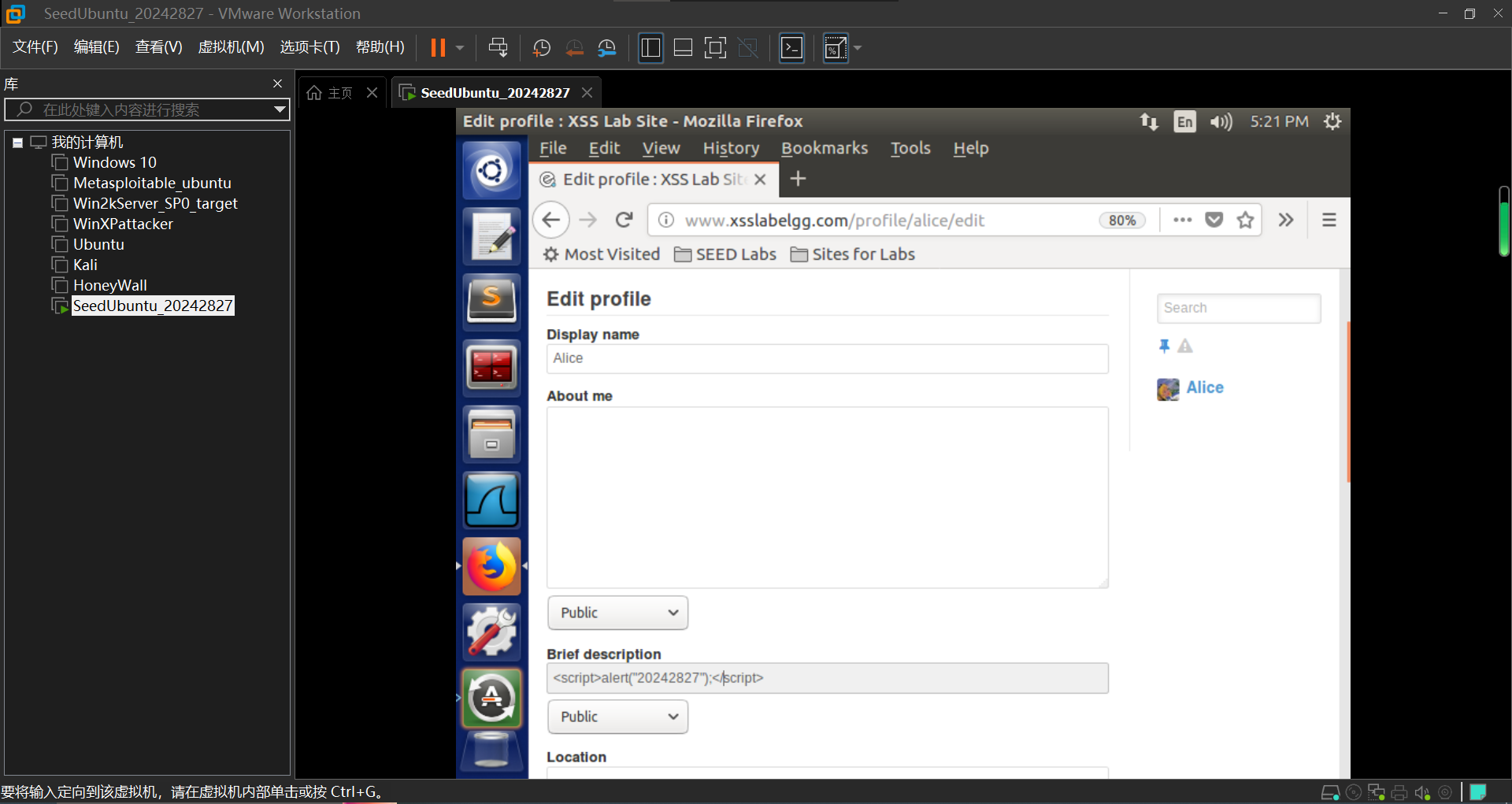Viewport: 1512px width, 804px height.
Task: Select the Win2kServer_SP0_target virtual machine
Action: pyautogui.click(x=155, y=203)
